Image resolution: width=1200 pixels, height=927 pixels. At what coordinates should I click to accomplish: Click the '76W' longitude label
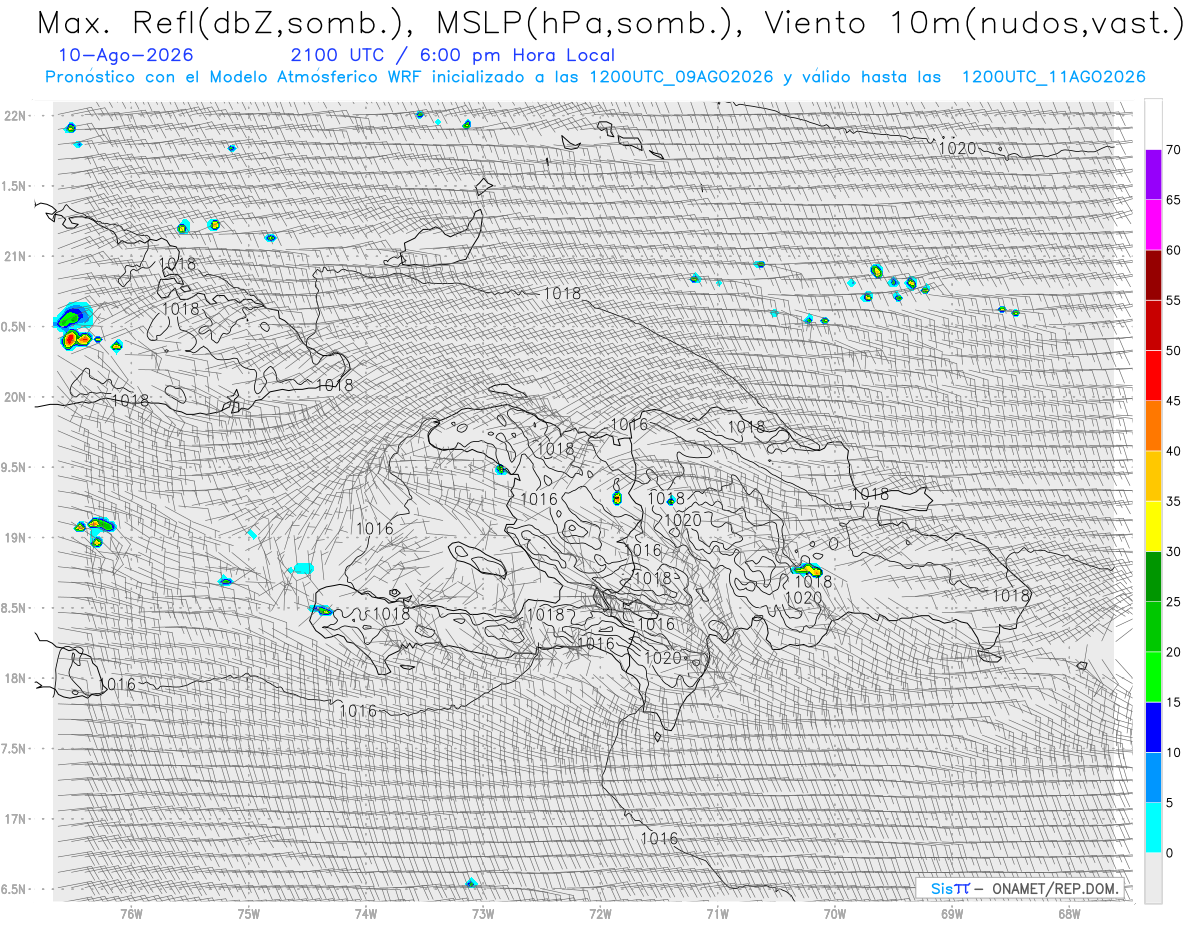(x=131, y=913)
